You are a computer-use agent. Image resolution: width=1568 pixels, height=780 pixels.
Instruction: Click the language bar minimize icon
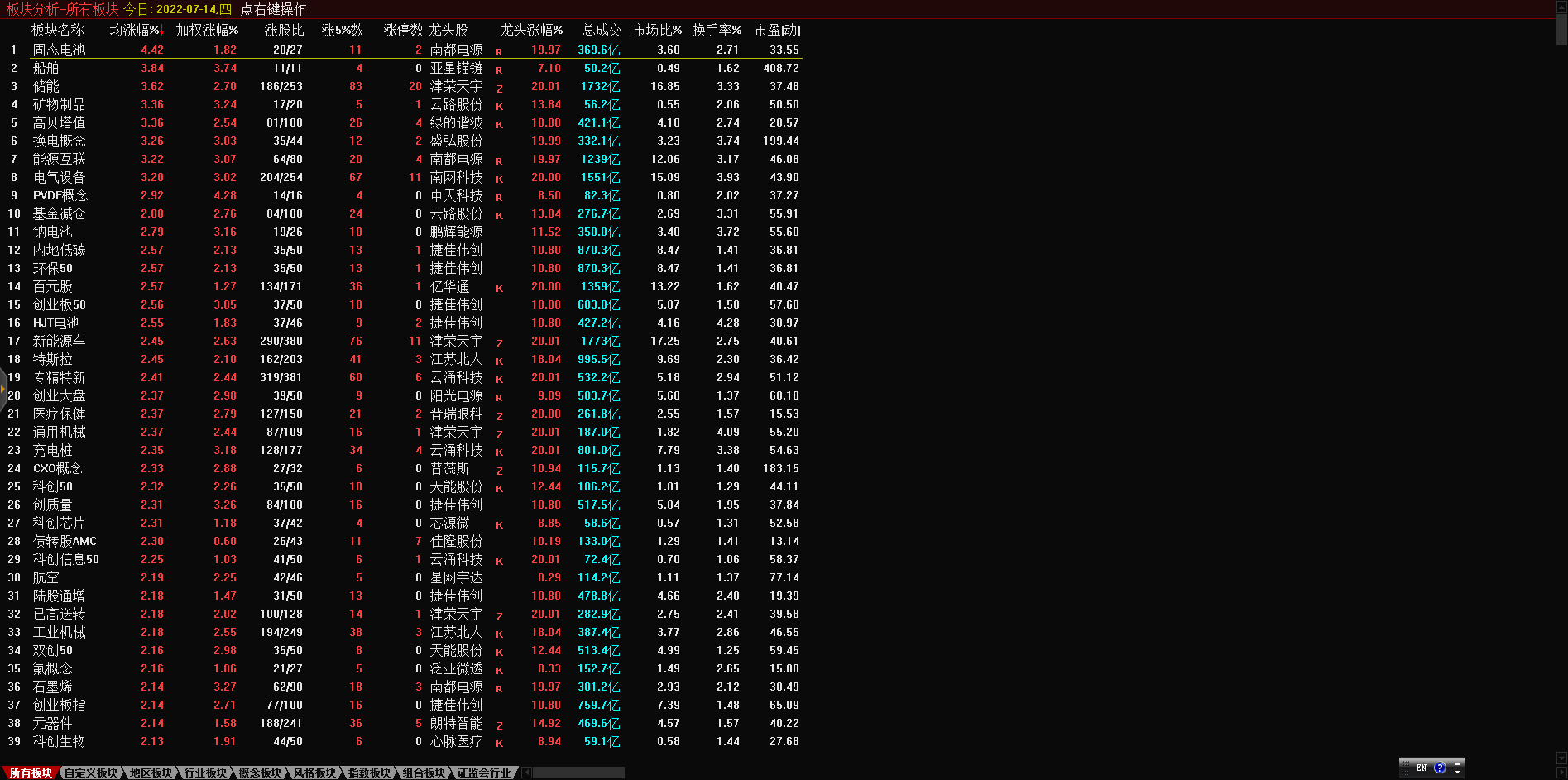pyautogui.click(x=1458, y=763)
